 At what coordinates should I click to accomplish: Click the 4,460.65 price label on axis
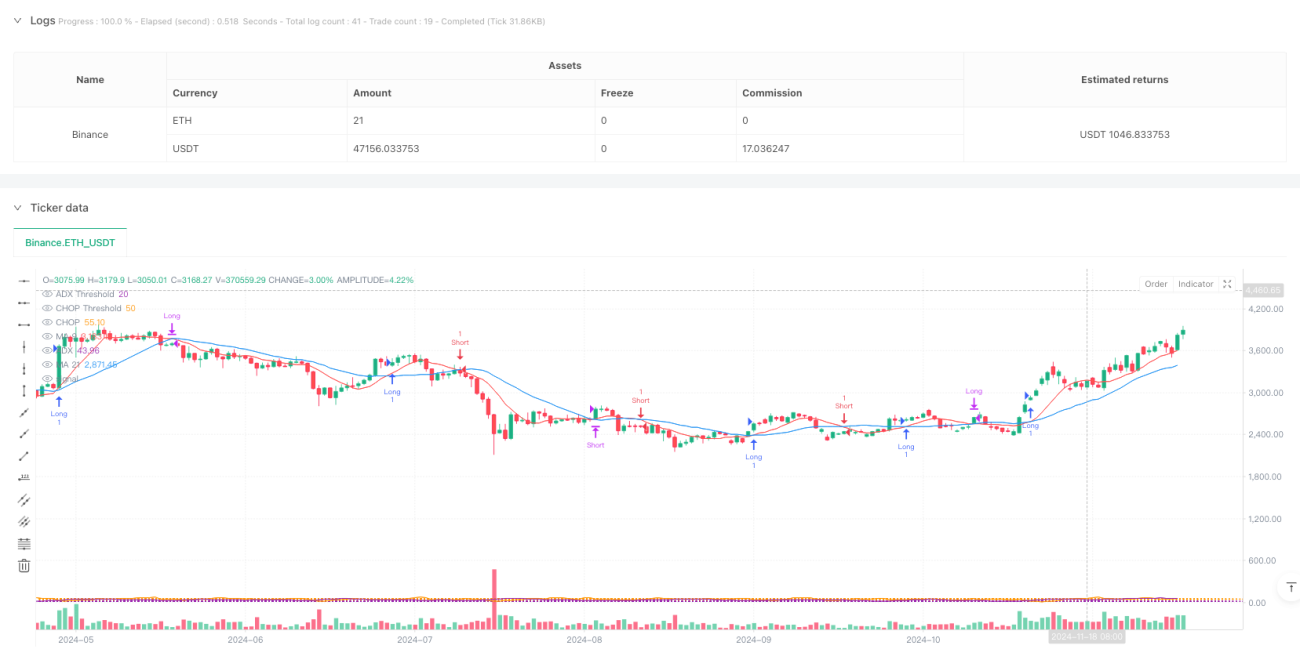1263,290
